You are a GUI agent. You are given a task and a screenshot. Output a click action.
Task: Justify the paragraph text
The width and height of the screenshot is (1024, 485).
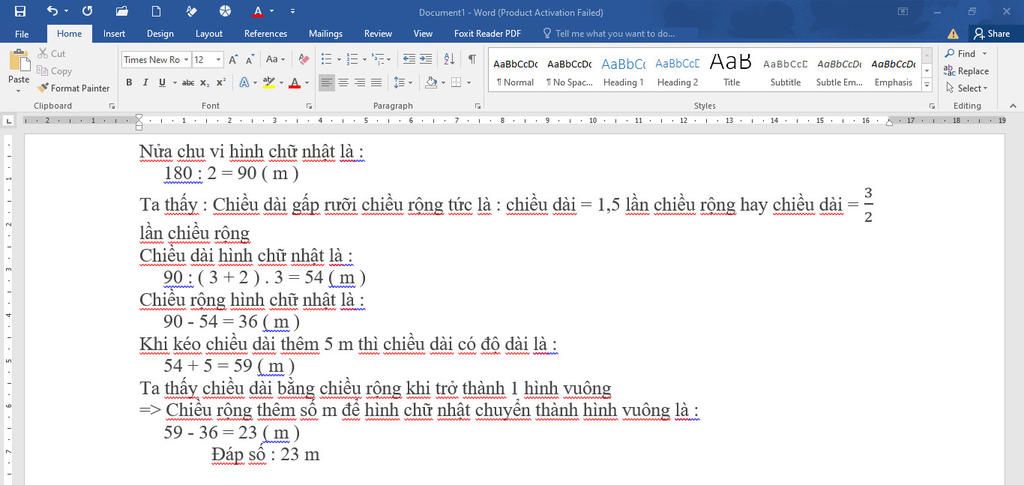click(x=376, y=82)
